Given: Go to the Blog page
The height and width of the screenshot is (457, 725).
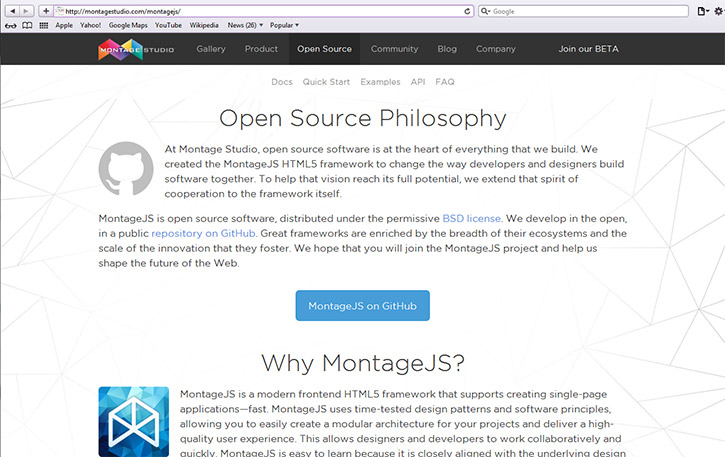Looking at the screenshot, I should tap(447, 49).
